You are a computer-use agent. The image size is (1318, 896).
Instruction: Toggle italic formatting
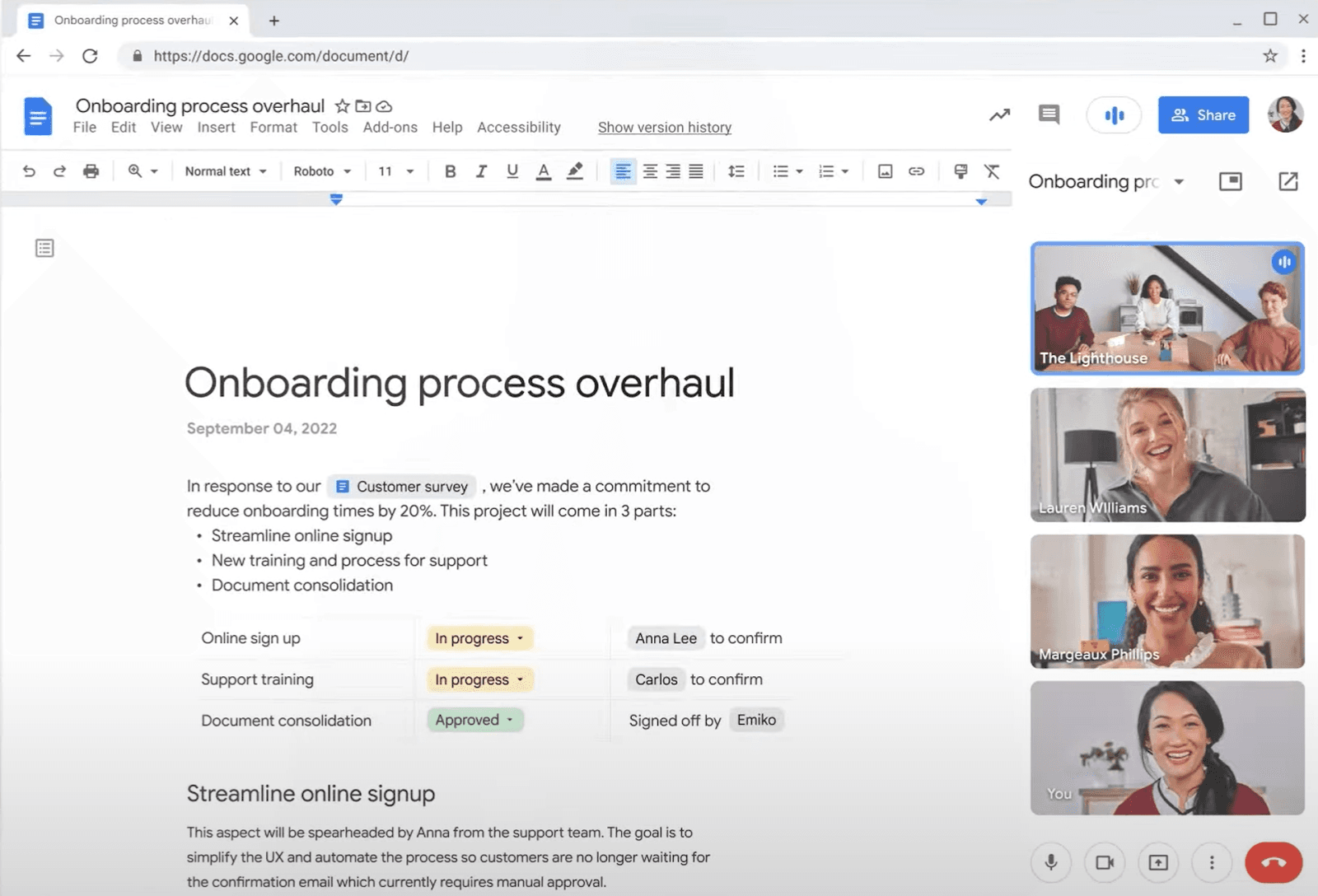pyautogui.click(x=481, y=171)
